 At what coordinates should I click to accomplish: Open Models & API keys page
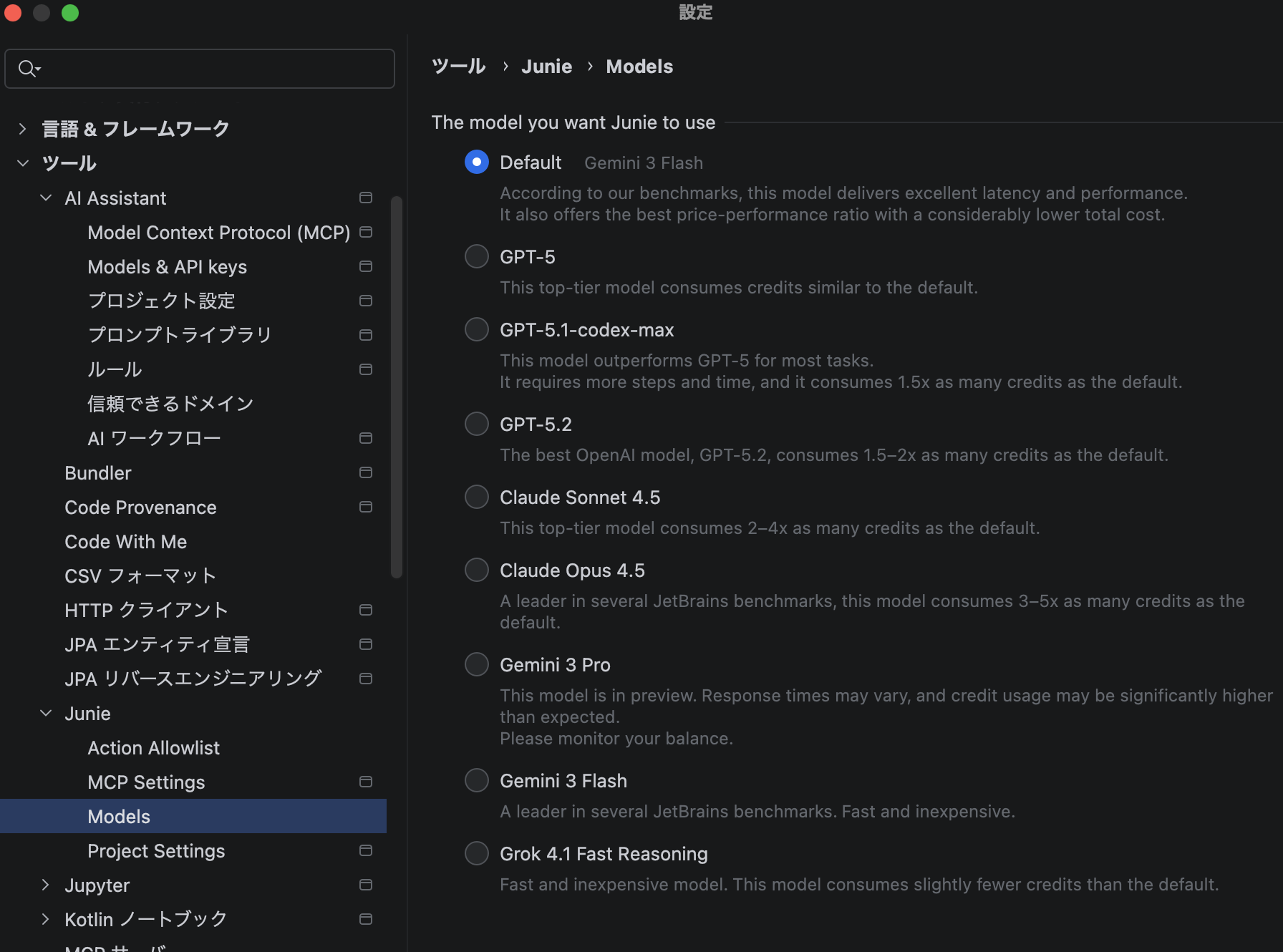click(x=167, y=266)
